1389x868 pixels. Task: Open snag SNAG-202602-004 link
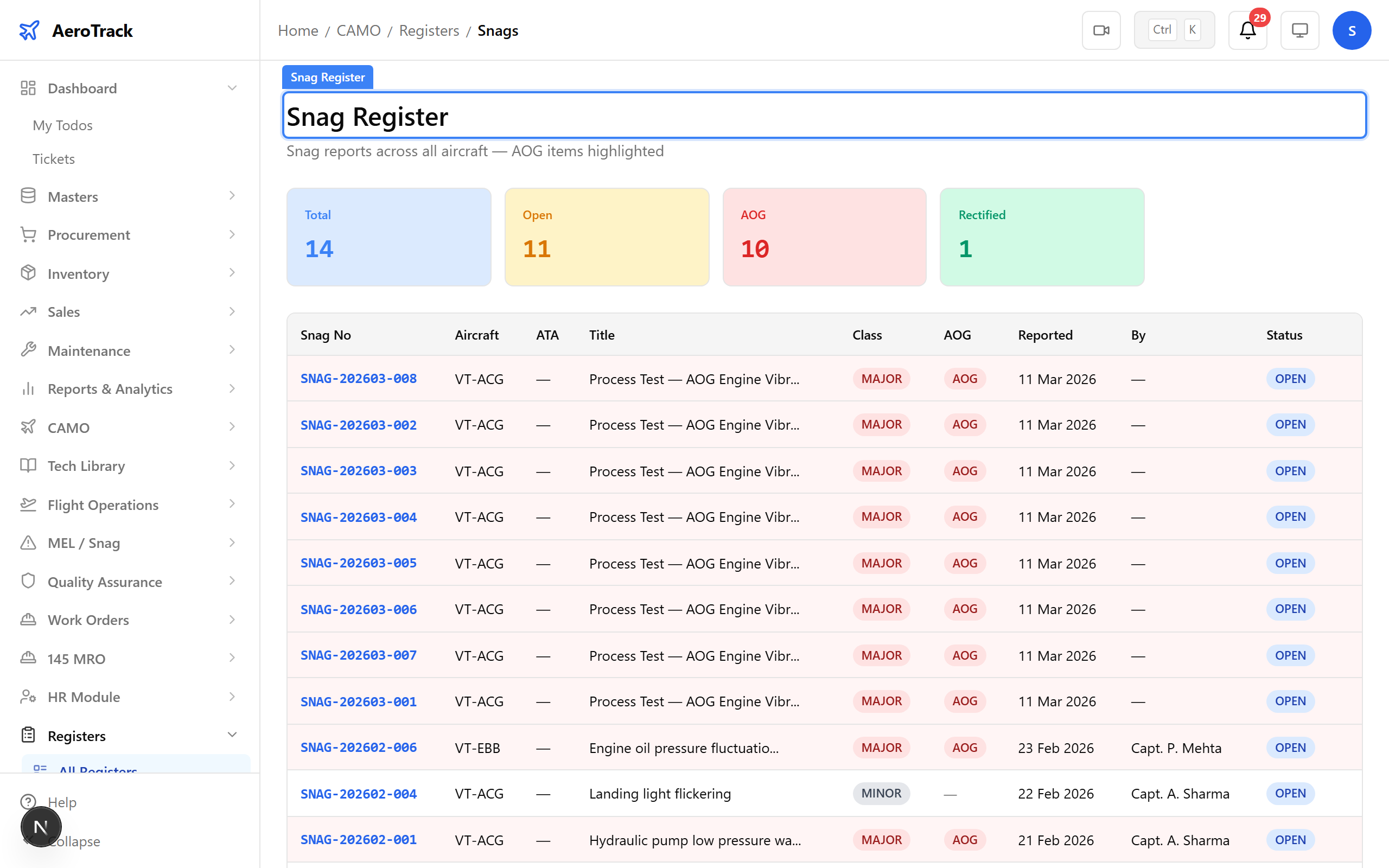(359, 793)
